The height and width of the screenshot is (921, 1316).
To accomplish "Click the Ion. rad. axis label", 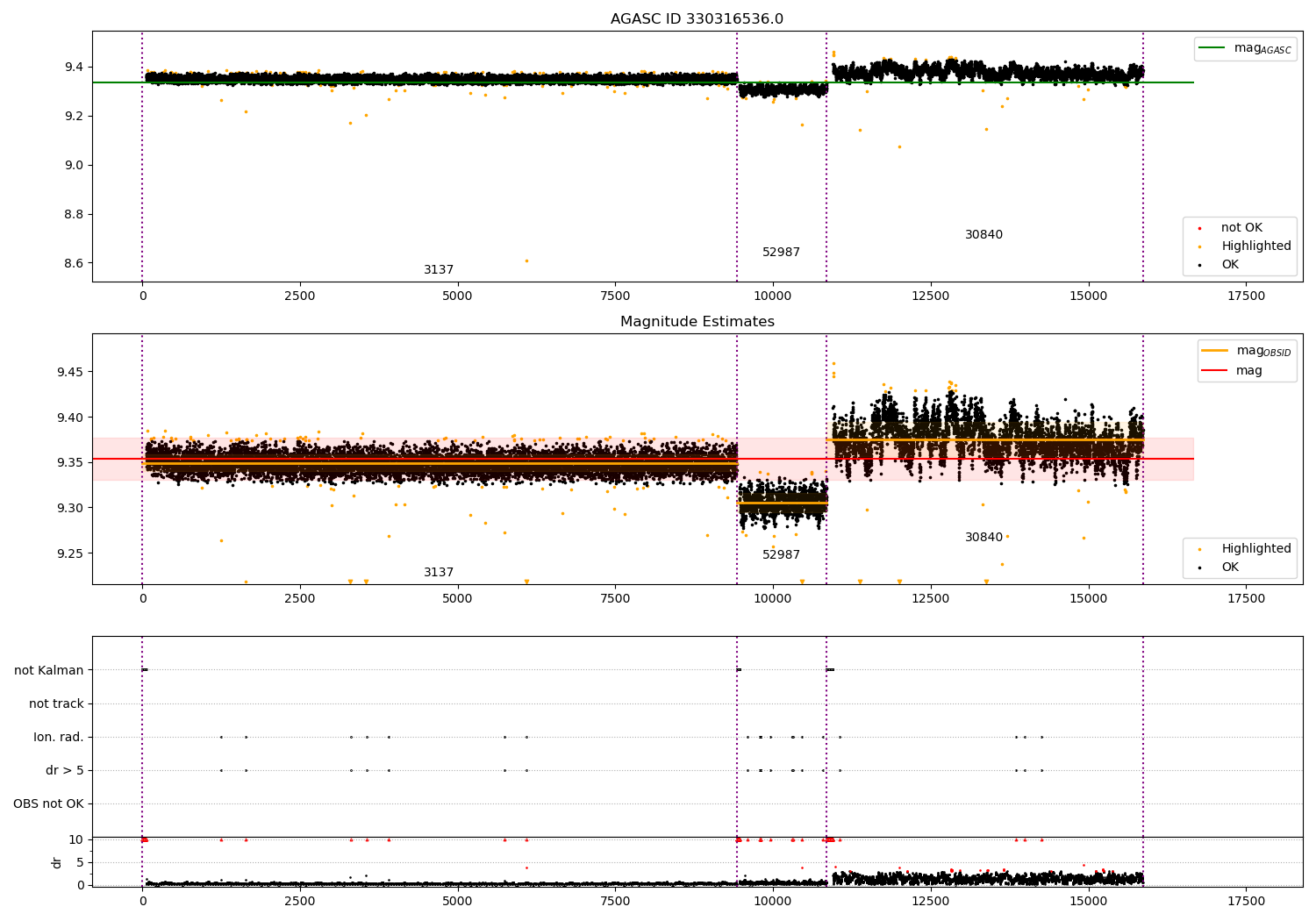I will tap(59, 737).
